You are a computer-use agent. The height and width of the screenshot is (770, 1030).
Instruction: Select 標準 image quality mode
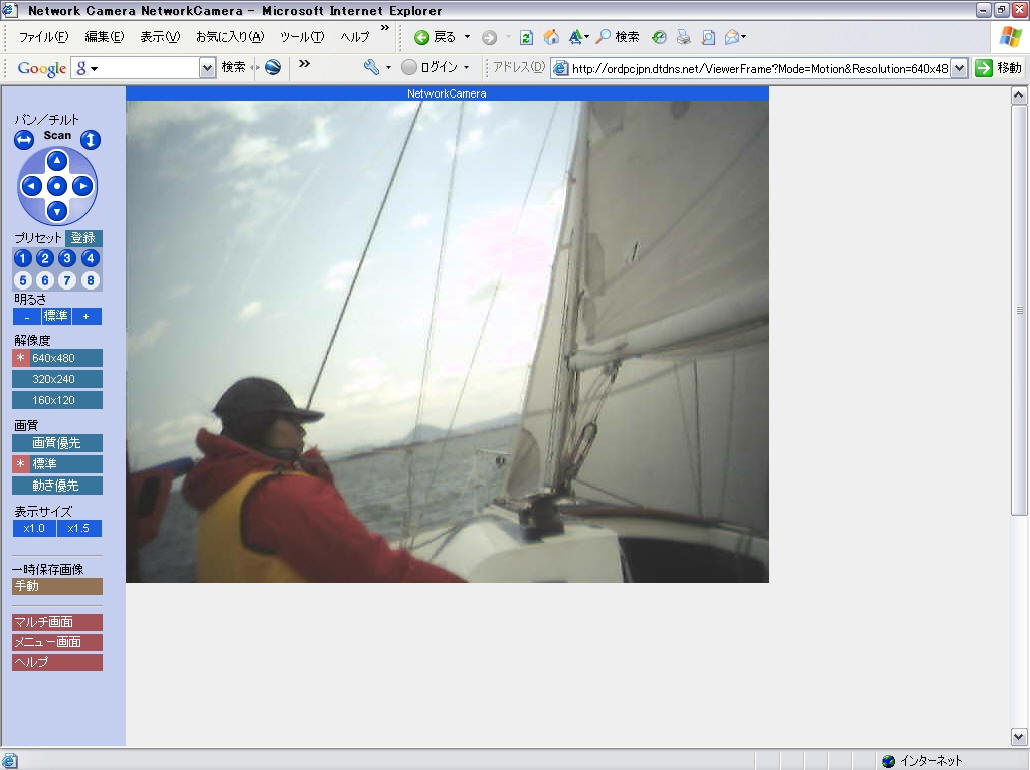pos(57,464)
